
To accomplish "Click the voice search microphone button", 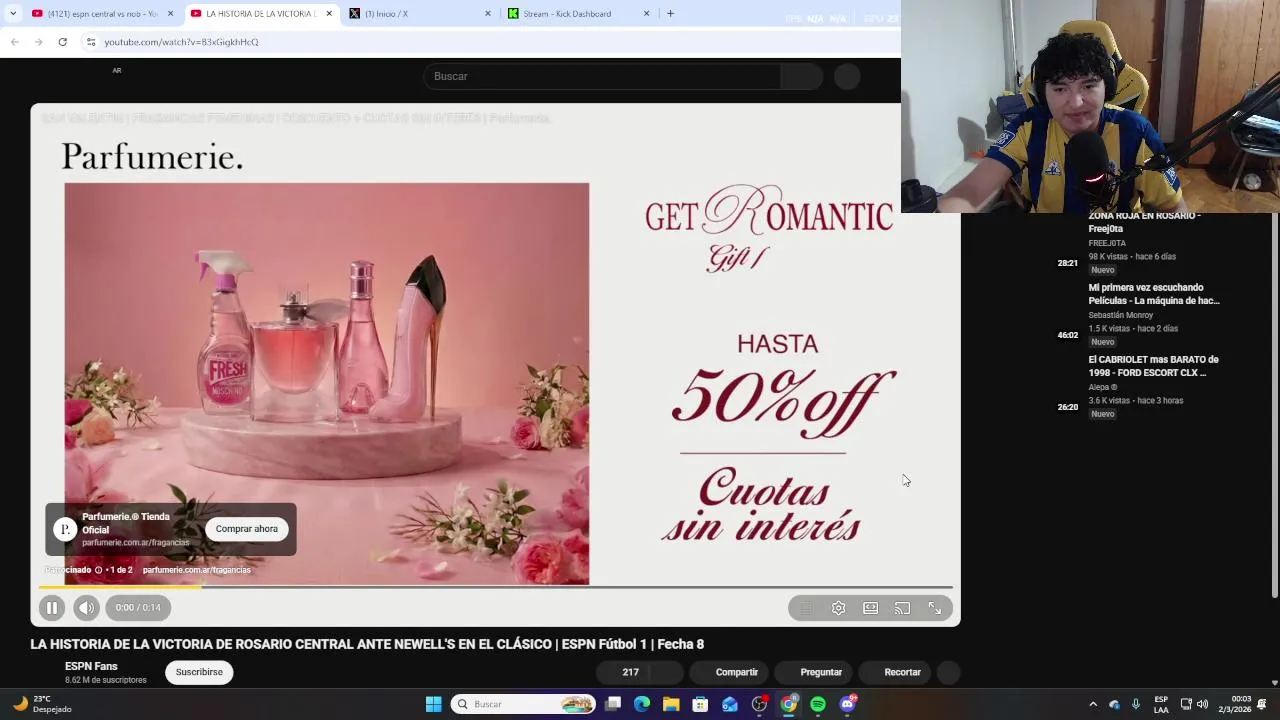I will point(847,76).
